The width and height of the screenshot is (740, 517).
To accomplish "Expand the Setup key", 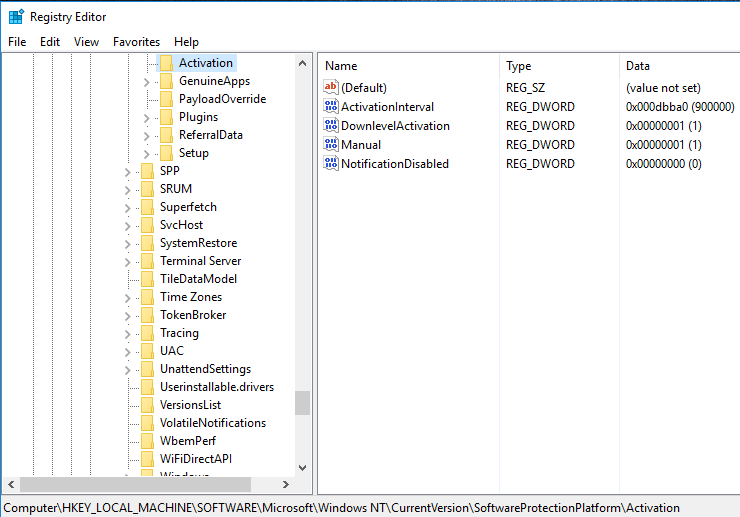I will tap(146, 154).
